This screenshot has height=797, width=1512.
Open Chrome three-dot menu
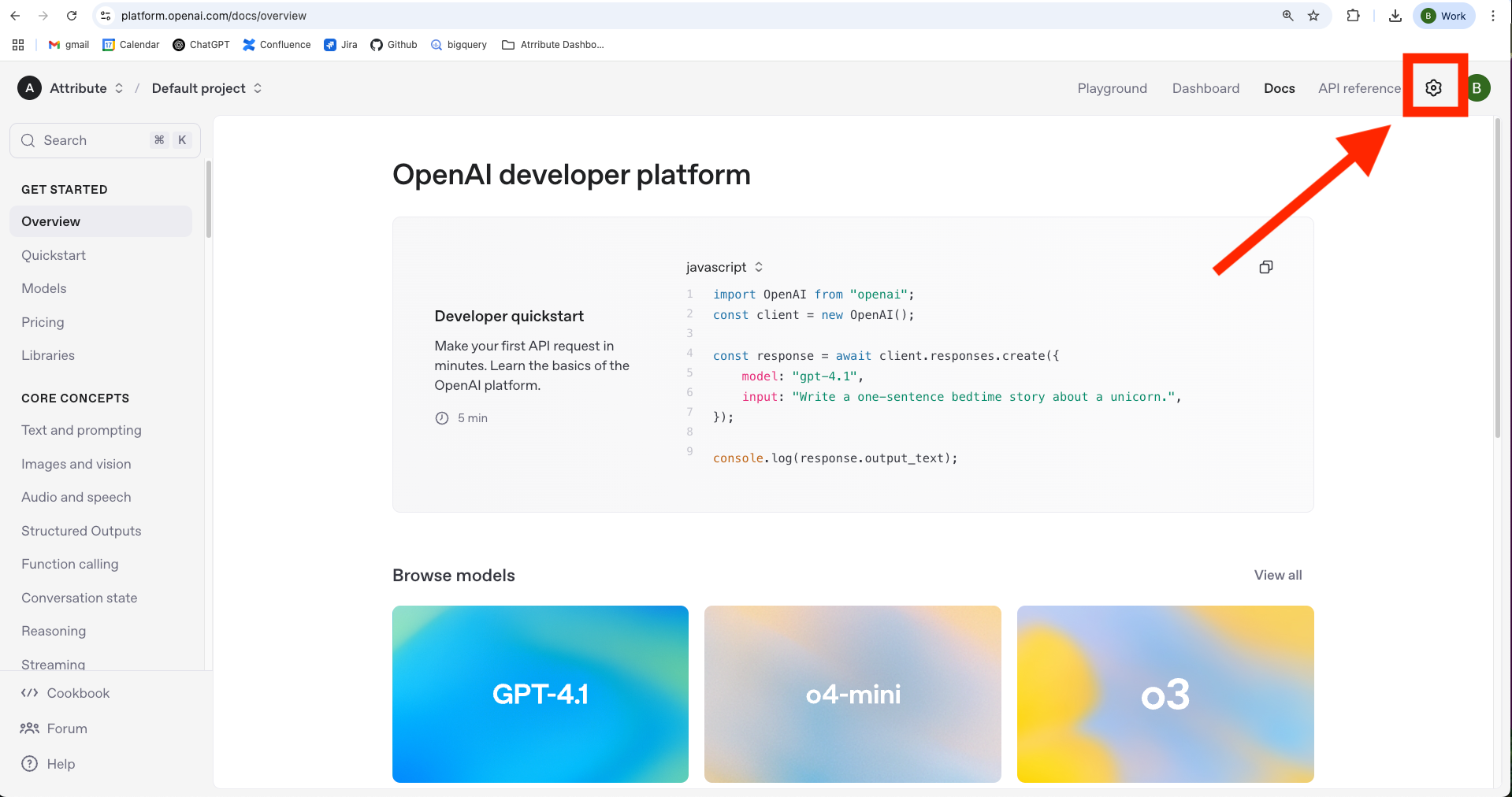pos(1493,16)
